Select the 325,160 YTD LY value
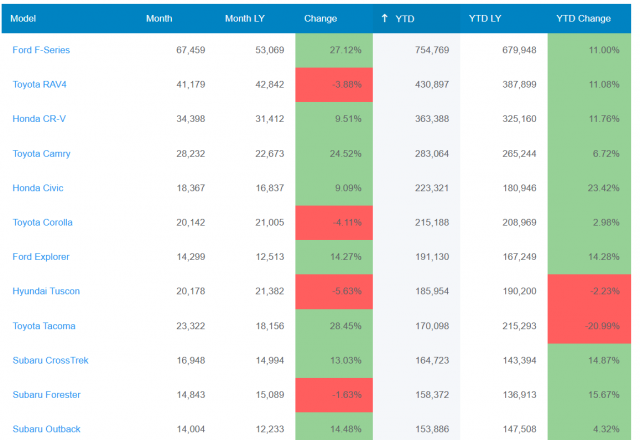640x440 pixels. coord(519,119)
